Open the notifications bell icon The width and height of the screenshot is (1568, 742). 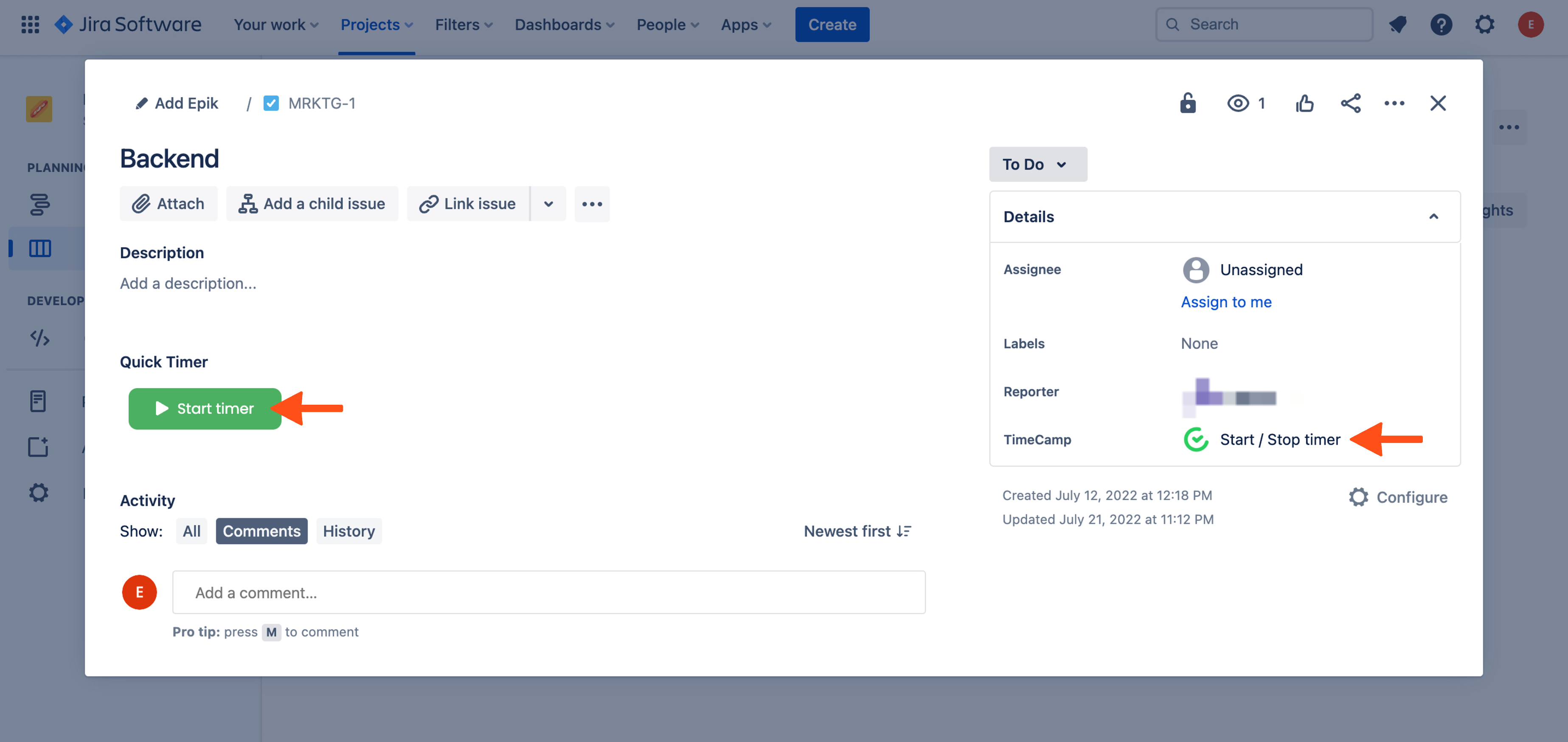1397,25
